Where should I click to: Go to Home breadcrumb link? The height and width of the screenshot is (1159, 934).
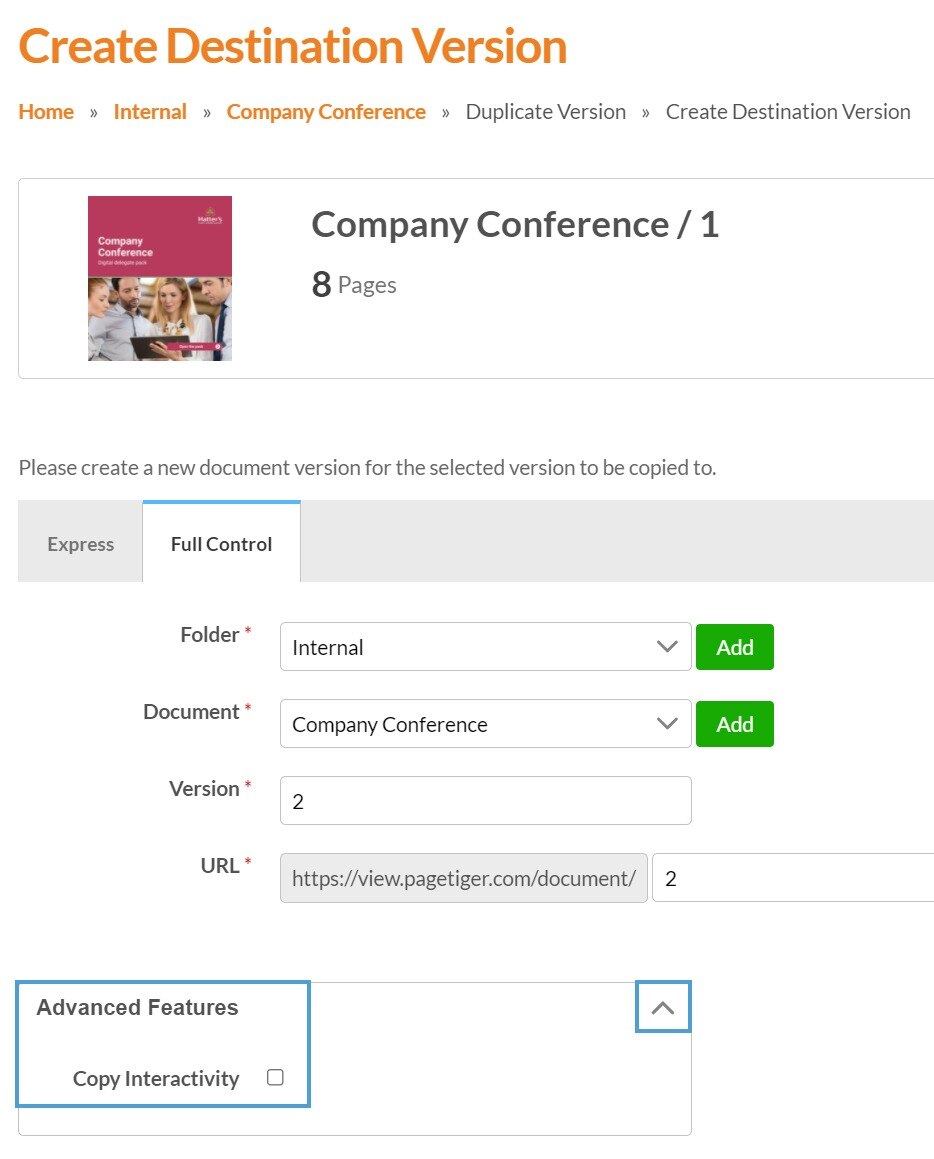[46, 112]
